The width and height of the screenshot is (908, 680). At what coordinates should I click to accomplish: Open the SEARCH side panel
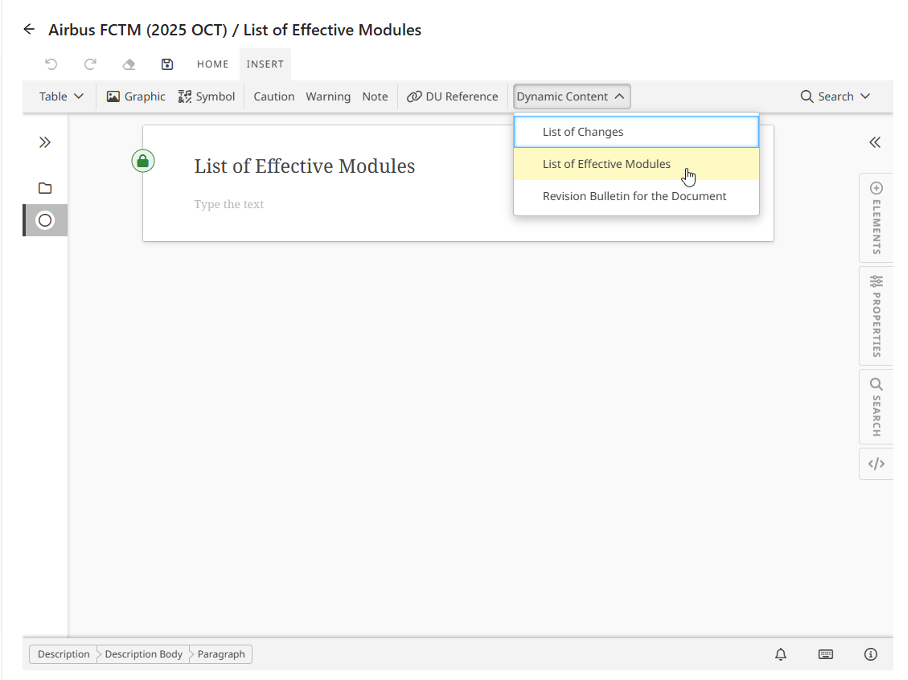[876, 407]
